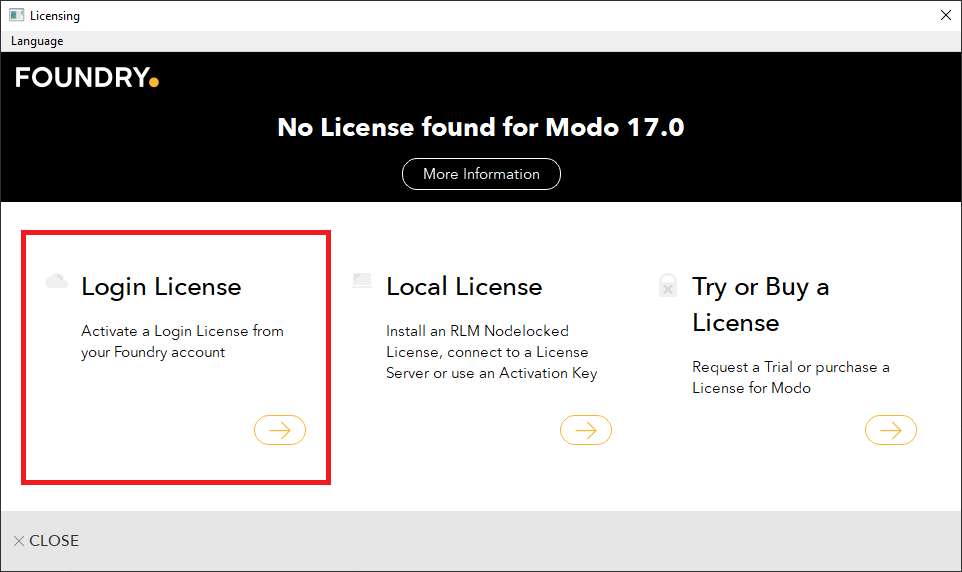Open the Language menu
This screenshot has width=962, height=572.
click(37, 41)
